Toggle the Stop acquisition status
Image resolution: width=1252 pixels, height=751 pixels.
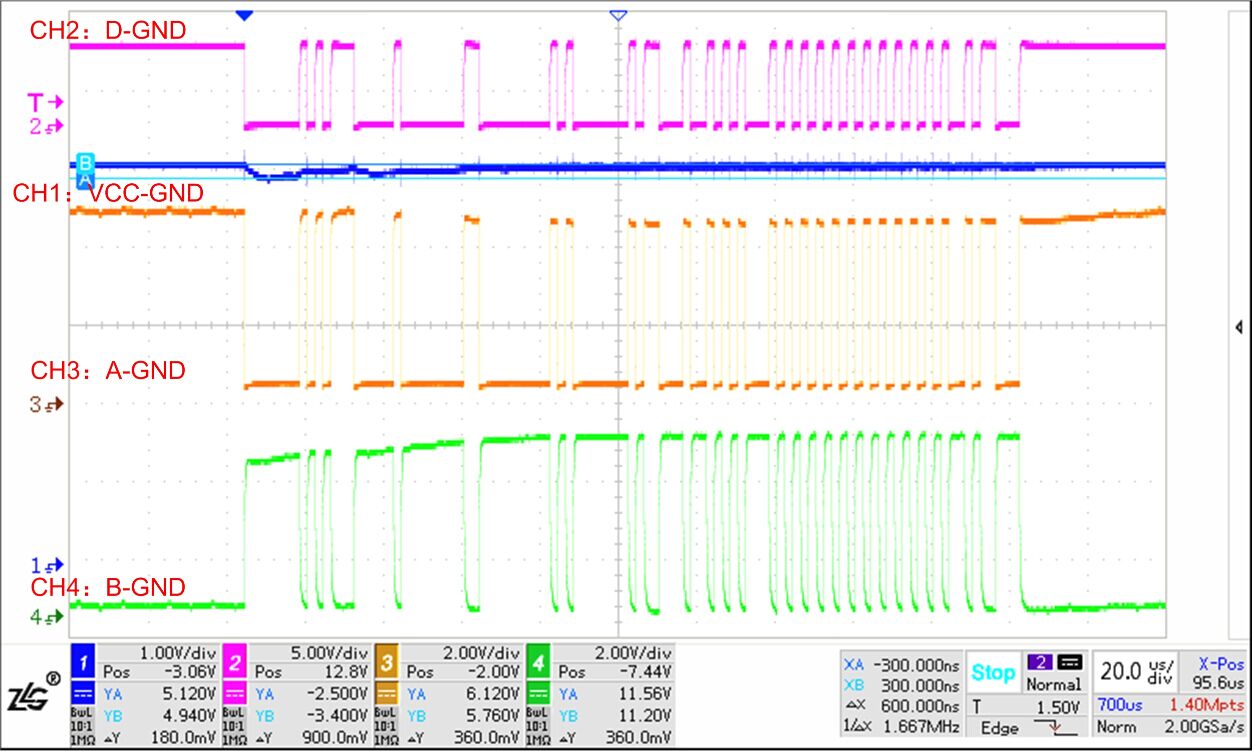point(993,672)
